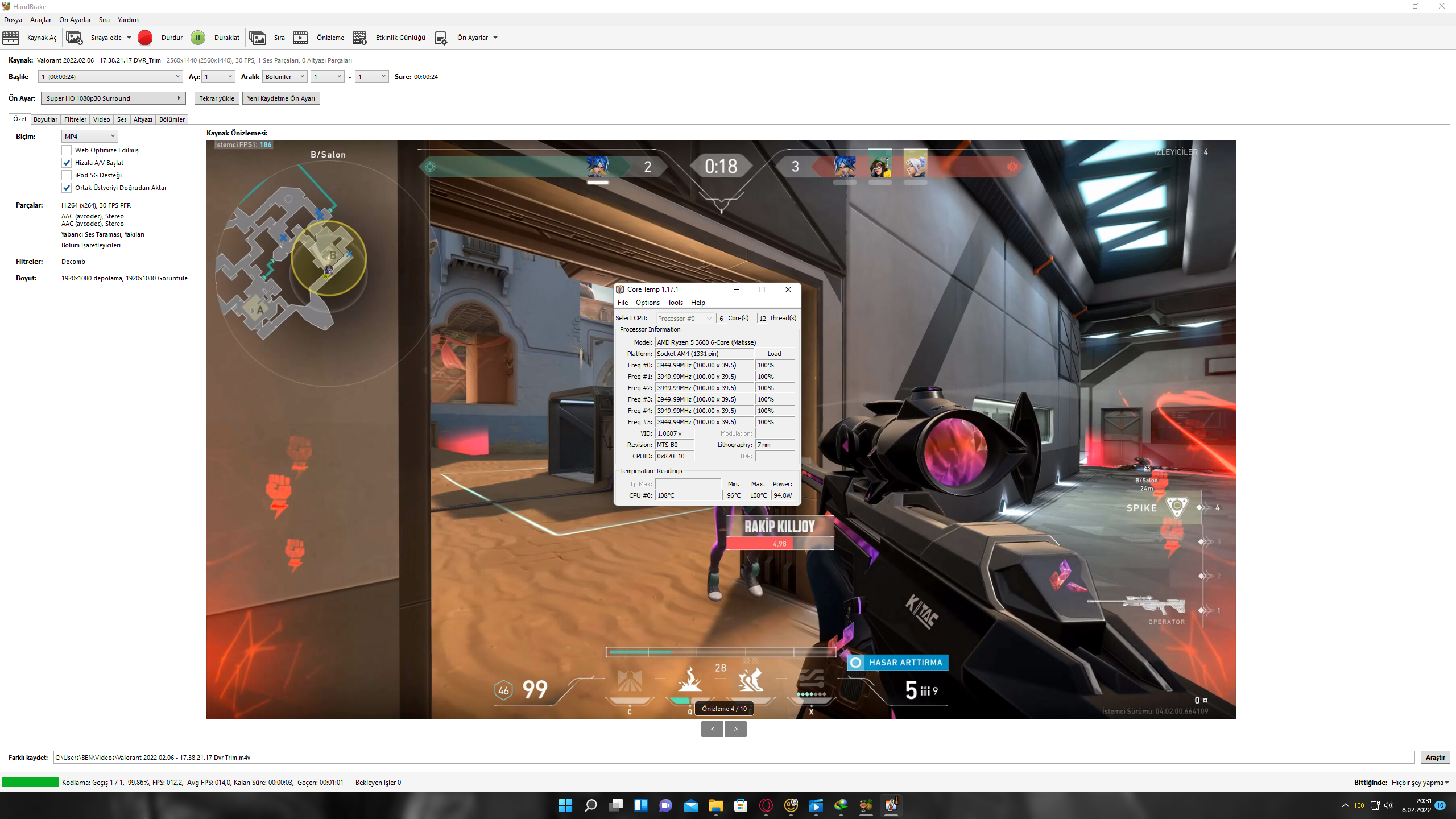This screenshot has height=819, width=1456.
Task: Expand the Başlık title dropdown
Action: 110,77
